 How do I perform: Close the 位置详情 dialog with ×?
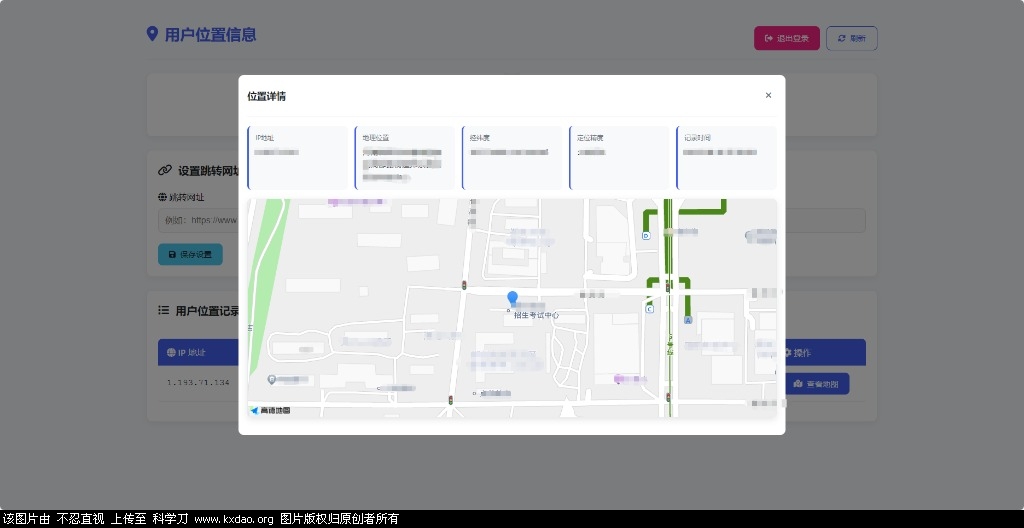tap(768, 95)
